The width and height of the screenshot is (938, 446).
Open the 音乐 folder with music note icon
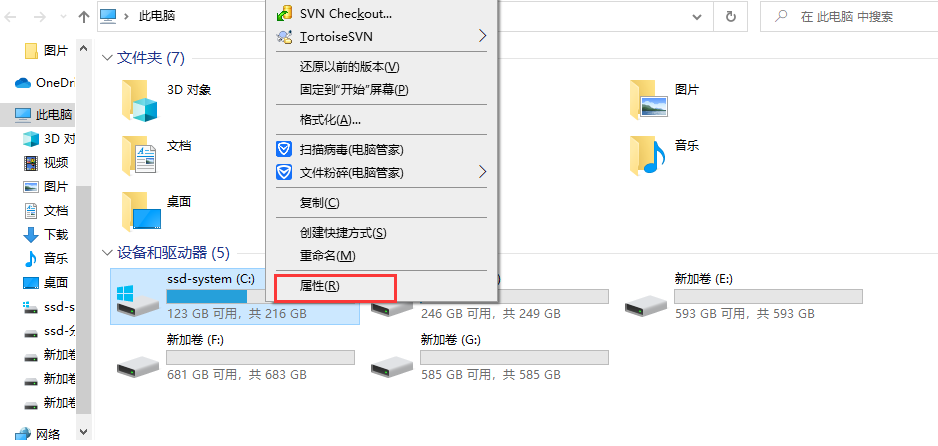(648, 155)
